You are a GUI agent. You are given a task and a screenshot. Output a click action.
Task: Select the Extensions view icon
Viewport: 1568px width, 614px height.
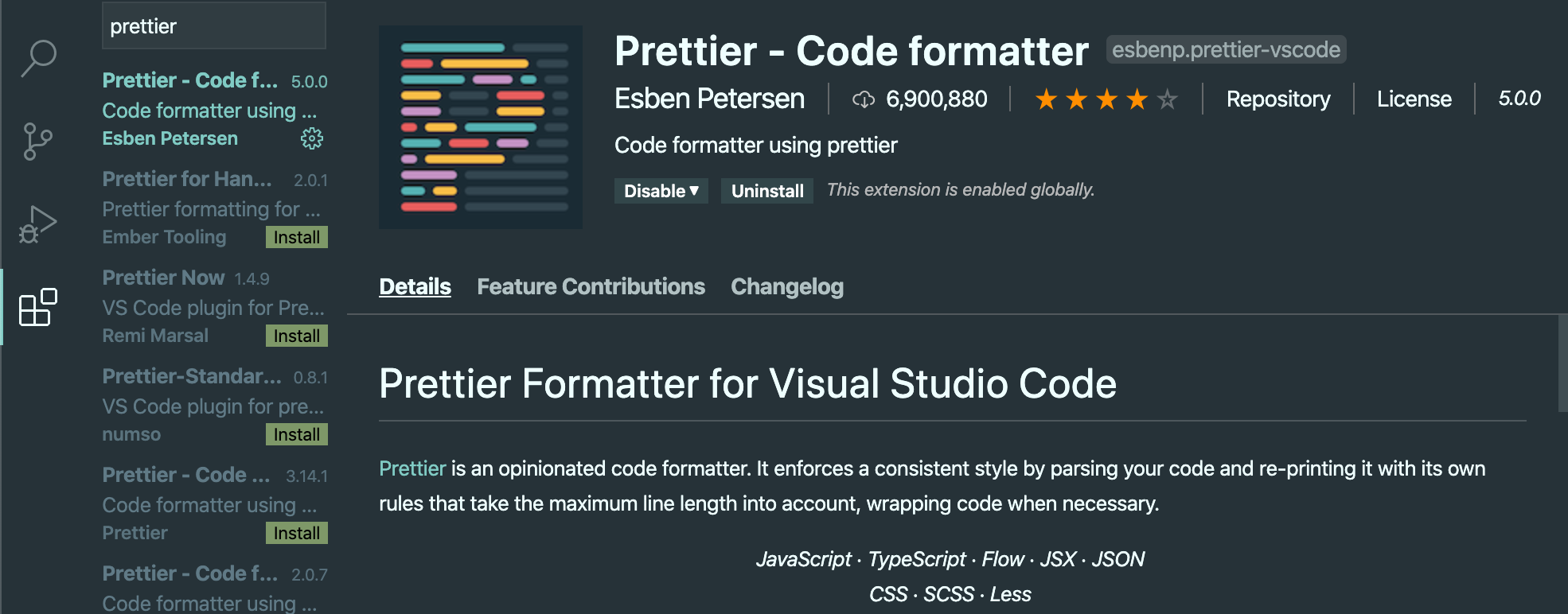click(38, 307)
